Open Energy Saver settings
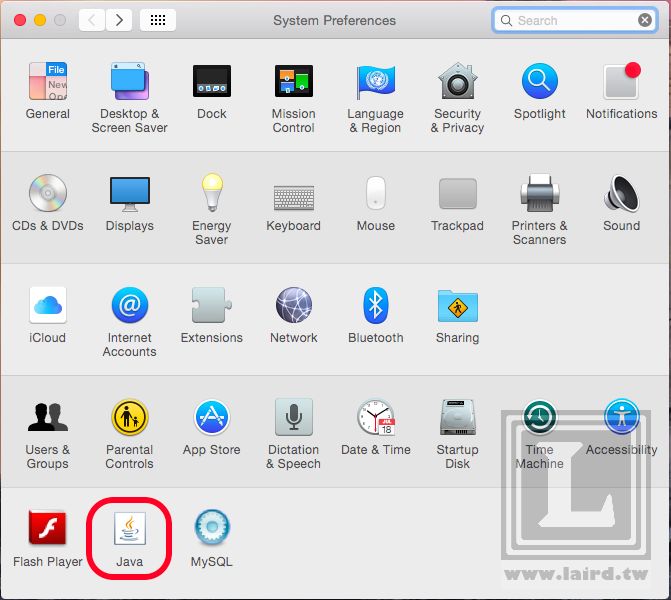The image size is (671, 600). point(212,193)
